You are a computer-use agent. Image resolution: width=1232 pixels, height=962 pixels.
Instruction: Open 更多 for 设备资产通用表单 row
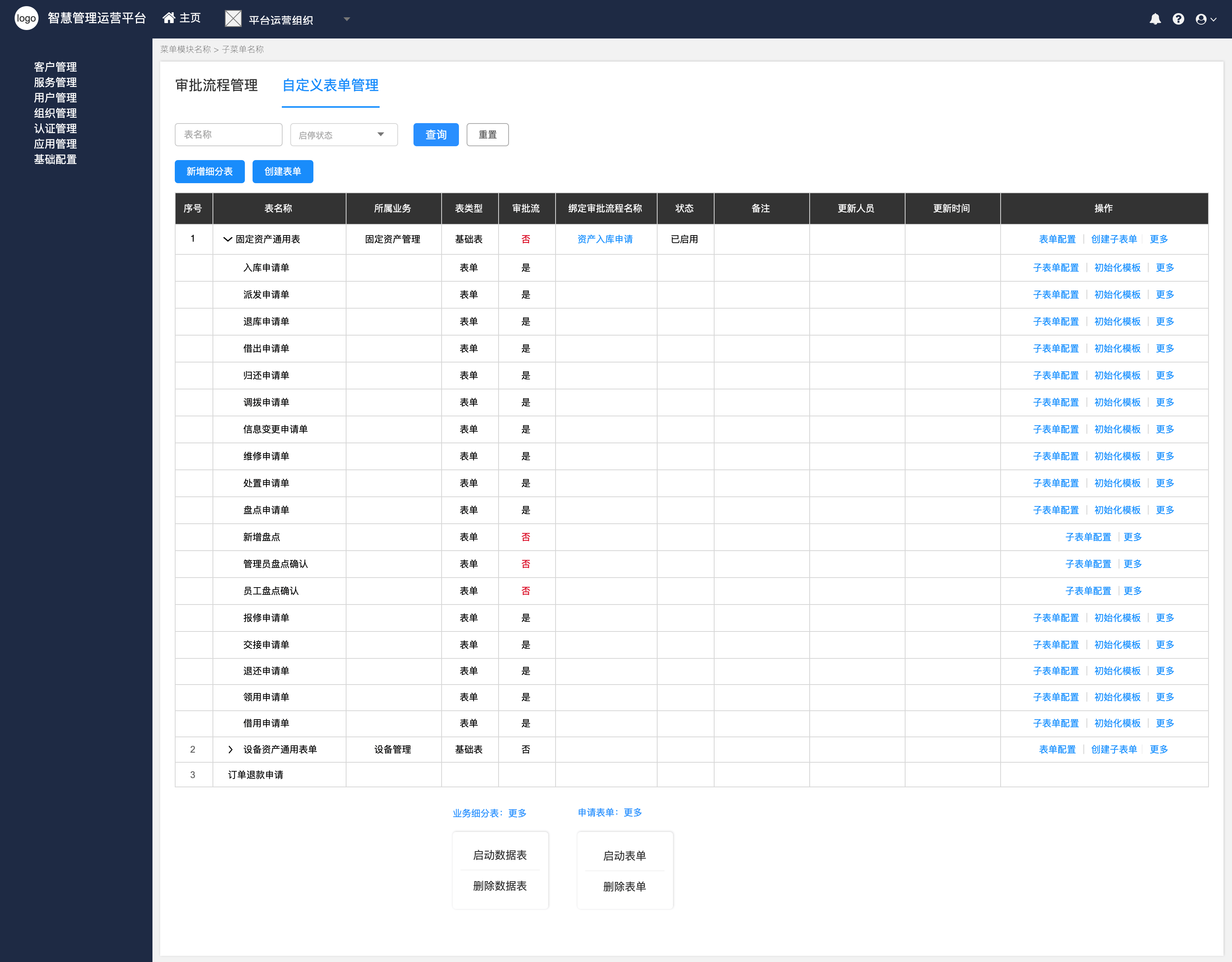(x=1159, y=750)
